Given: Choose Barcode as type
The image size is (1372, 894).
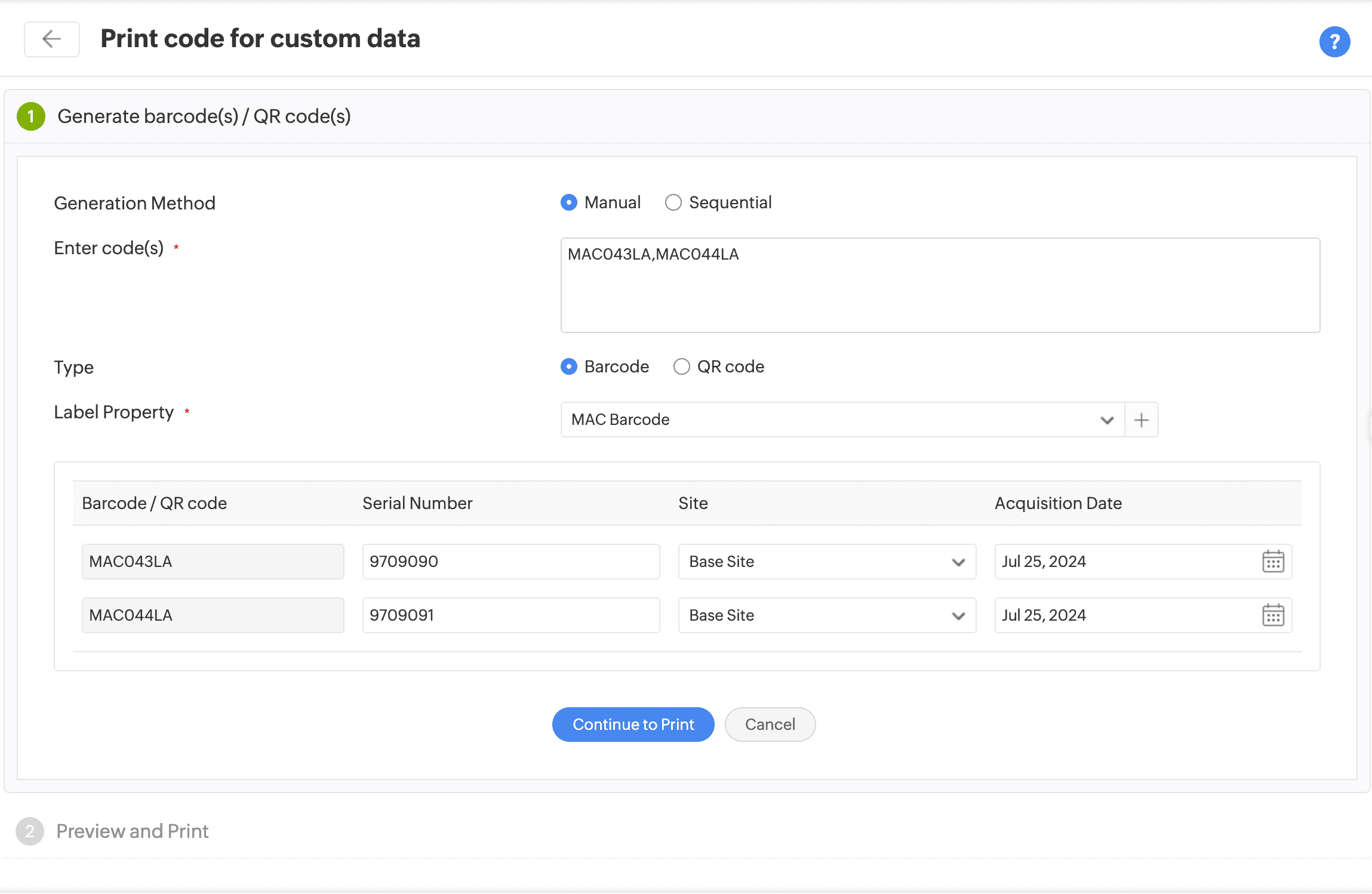Looking at the screenshot, I should (x=569, y=367).
